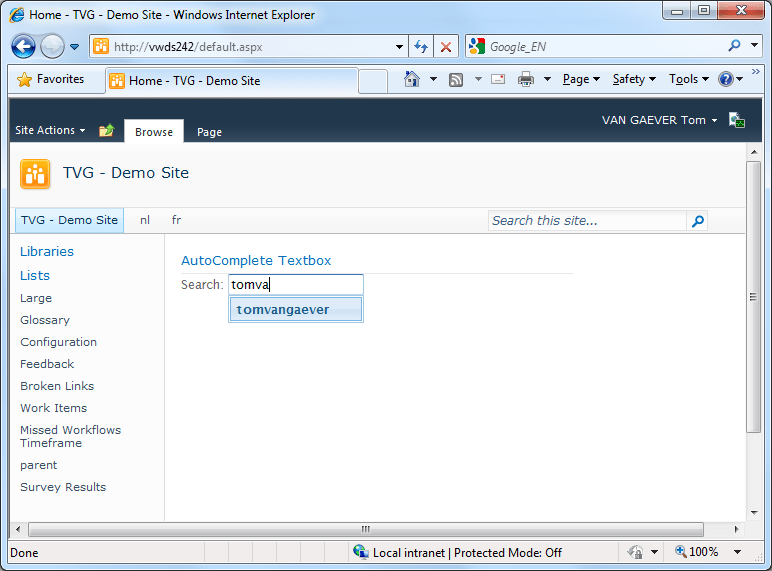Open the Feedback list link
This screenshot has width=772, height=571.
[47, 364]
